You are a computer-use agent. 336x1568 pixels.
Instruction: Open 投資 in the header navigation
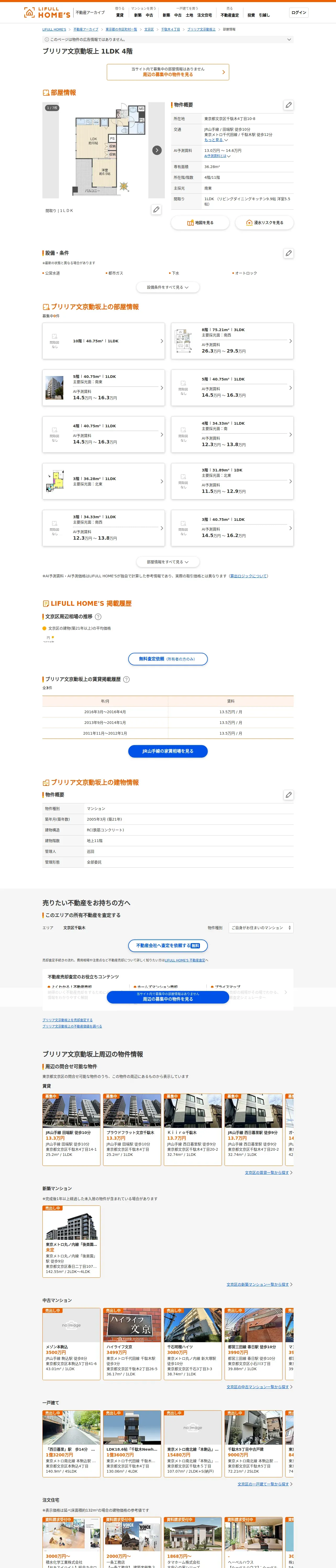tap(251, 15)
